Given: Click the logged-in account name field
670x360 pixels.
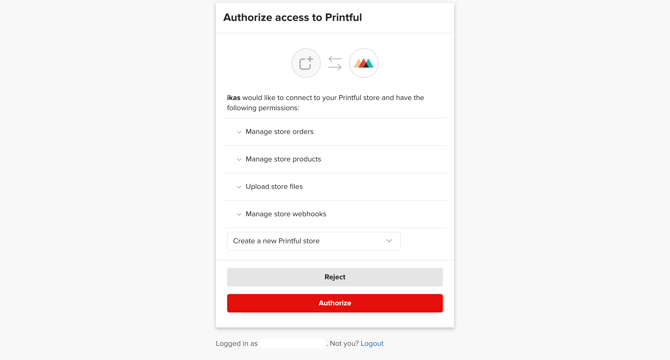Looking at the screenshot, I should (x=293, y=343).
